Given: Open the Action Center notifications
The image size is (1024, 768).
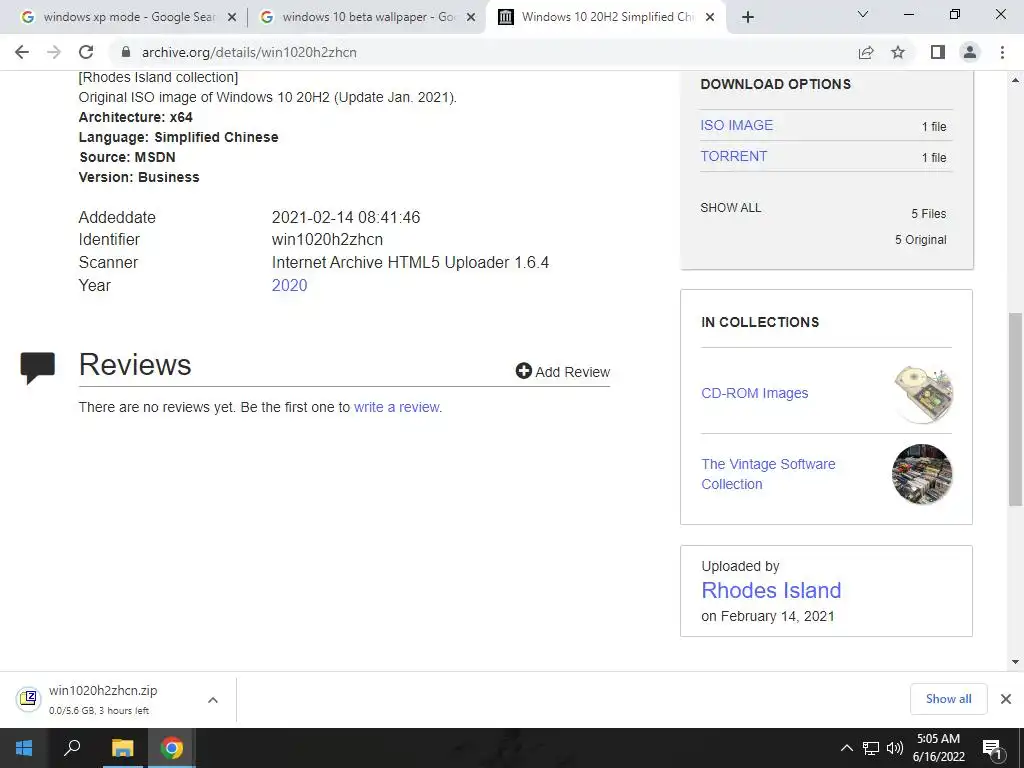Looking at the screenshot, I should coord(993,748).
